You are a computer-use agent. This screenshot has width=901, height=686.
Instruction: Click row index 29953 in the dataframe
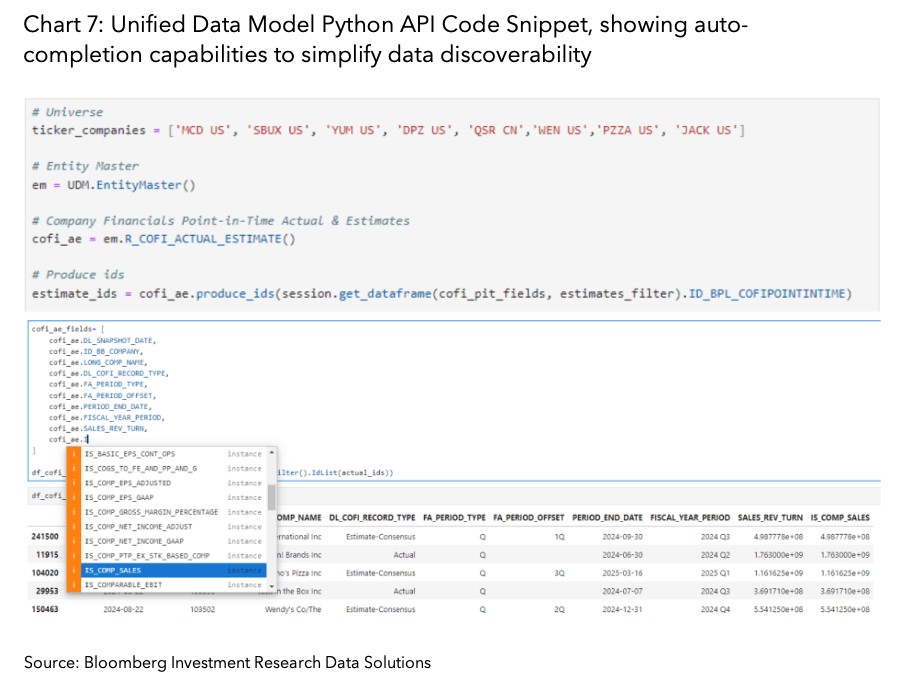(x=47, y=591)
